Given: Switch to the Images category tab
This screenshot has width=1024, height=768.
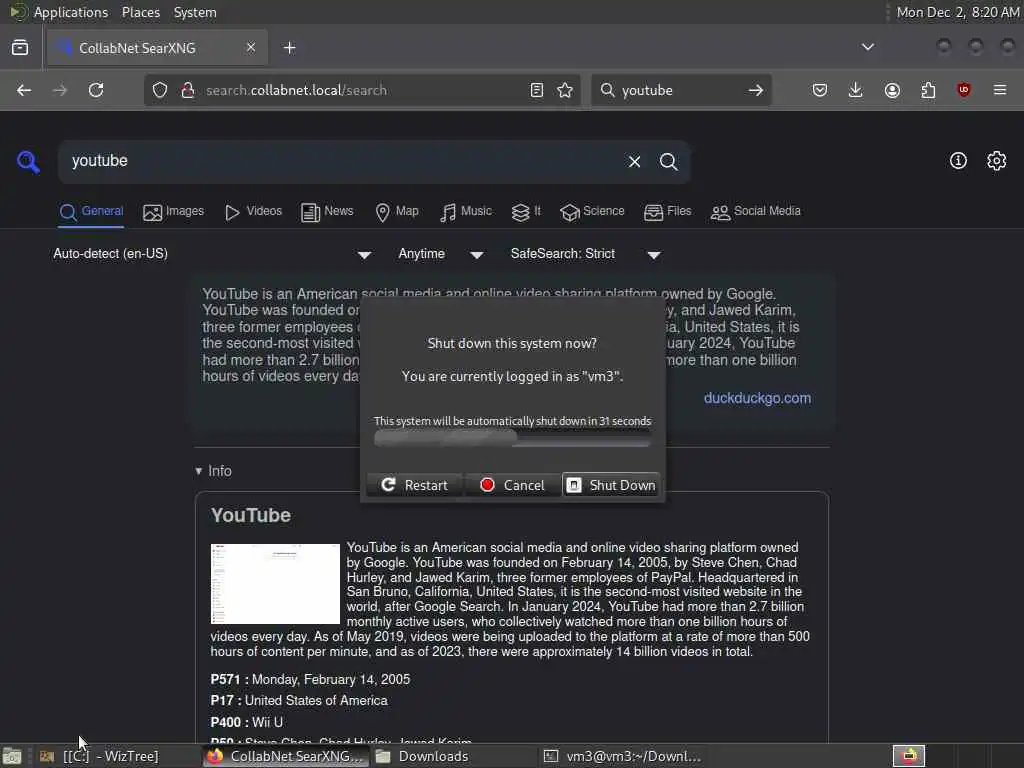Looking at the screenshot, I should pyautogui.click(x=173, y=212).
